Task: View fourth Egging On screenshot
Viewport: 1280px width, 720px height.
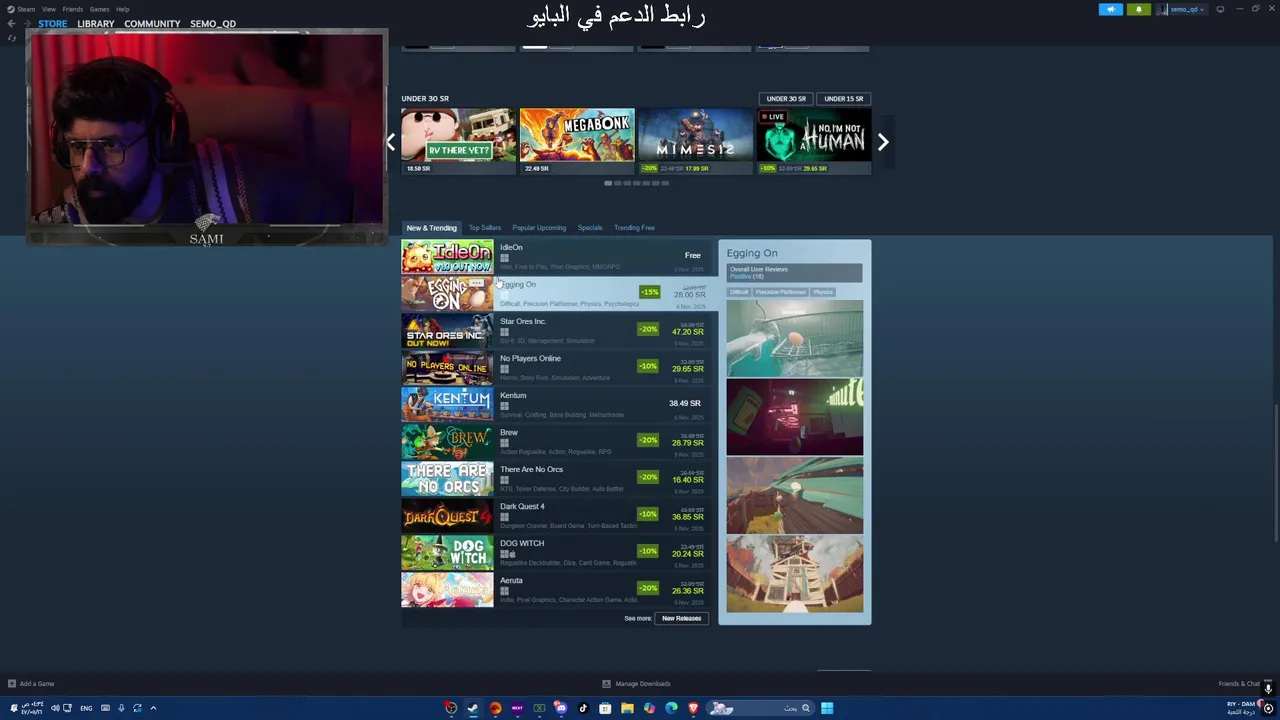Action: (x=795, y=574)
